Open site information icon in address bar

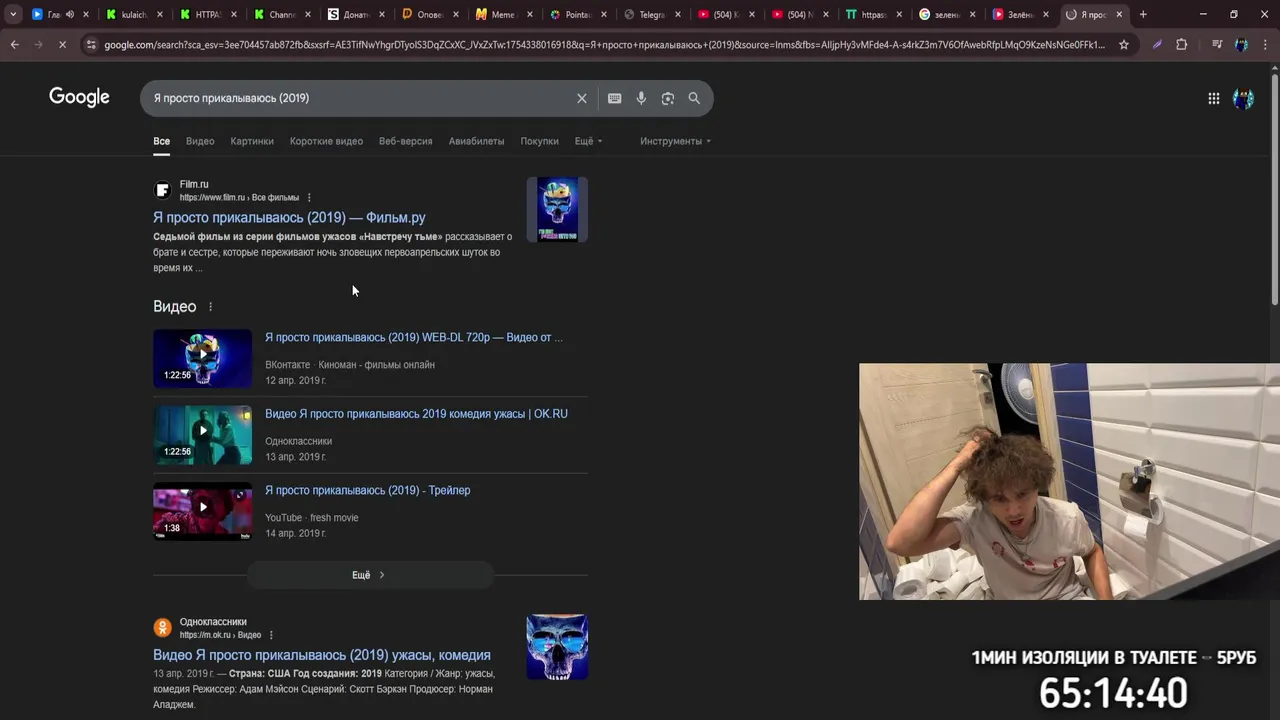pos(91,45)
